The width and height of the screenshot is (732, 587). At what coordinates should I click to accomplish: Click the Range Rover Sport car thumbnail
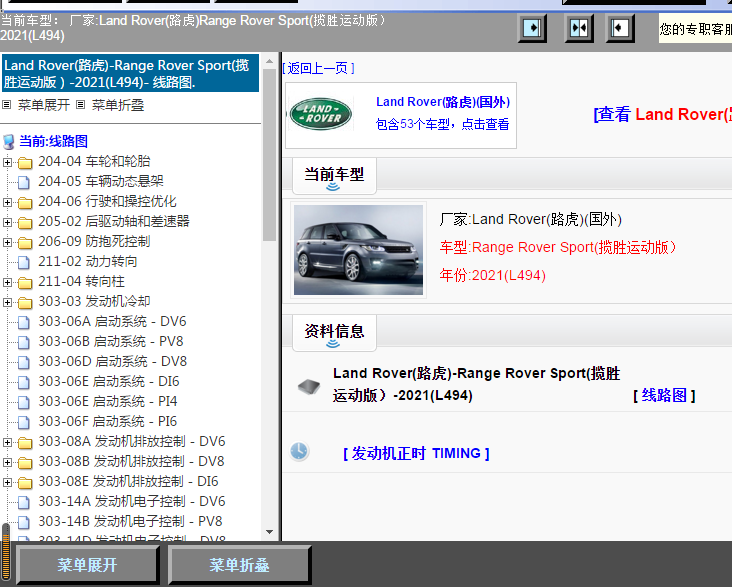[x=359, y=250]
